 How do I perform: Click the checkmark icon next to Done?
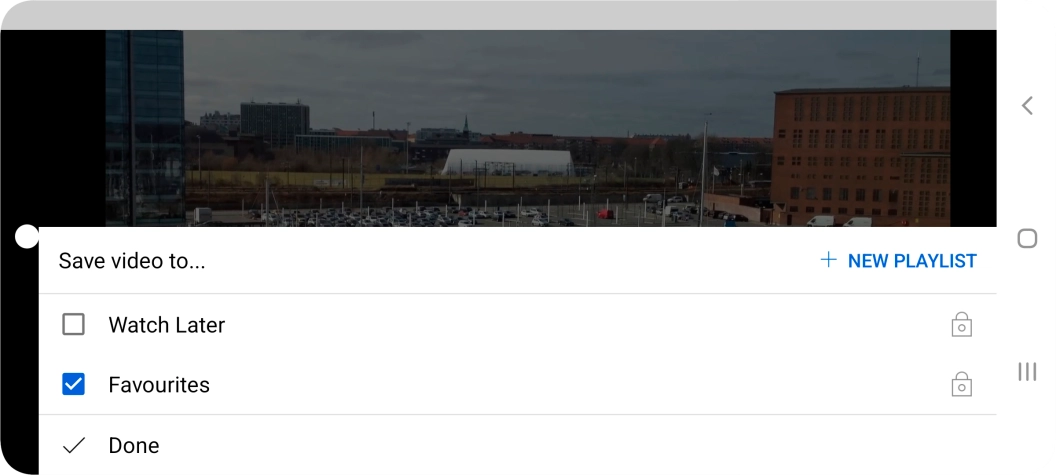click(73, 445)
